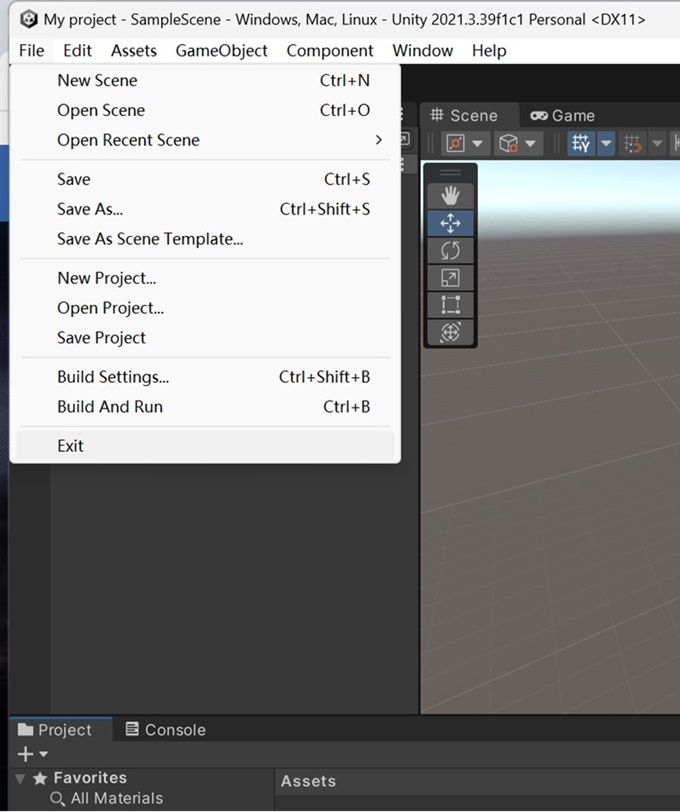Open the pivot mode dropdown arrow
This screenshot has height=812, width=680.
(478, 143)
